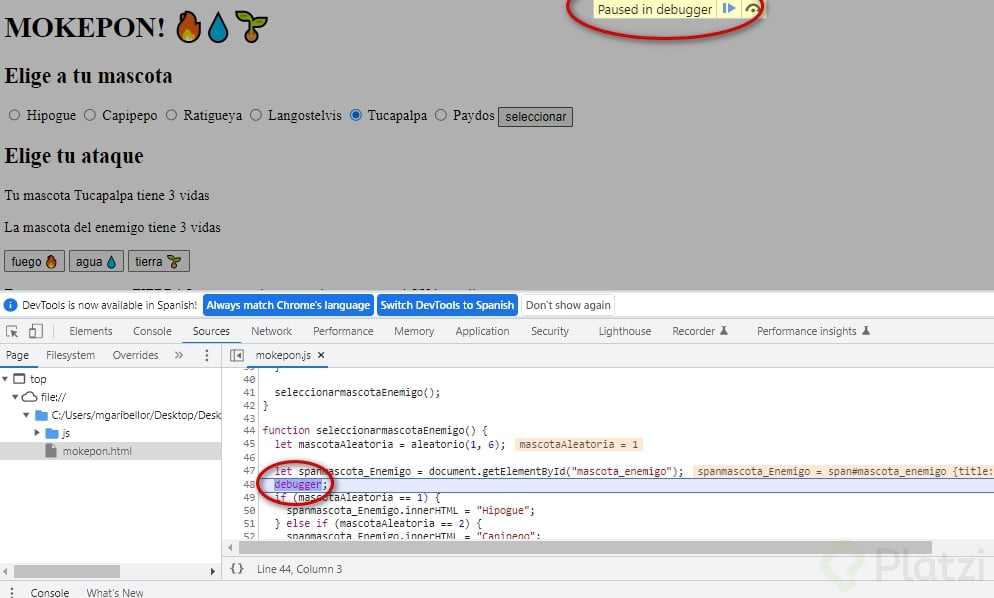Open the Memory tab
This screenshot has width=994, height=598.
414,331
